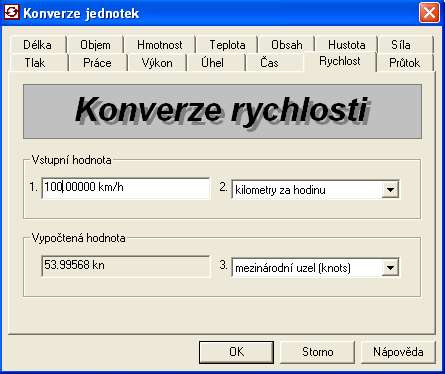Click the app icon in title bar
445x374 pixels.
[x=12, y=12]
